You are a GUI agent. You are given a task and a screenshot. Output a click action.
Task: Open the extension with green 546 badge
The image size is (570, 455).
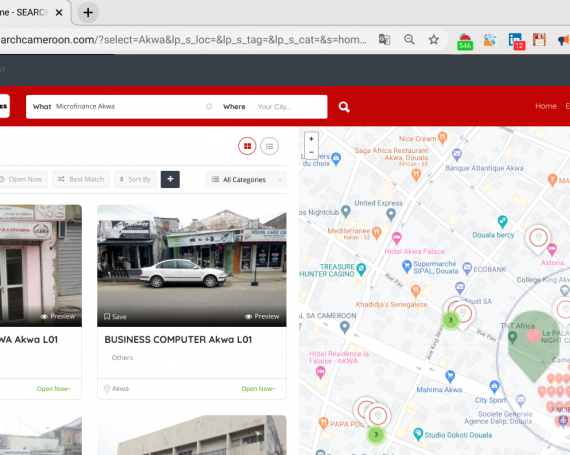(x=465, y=41)
